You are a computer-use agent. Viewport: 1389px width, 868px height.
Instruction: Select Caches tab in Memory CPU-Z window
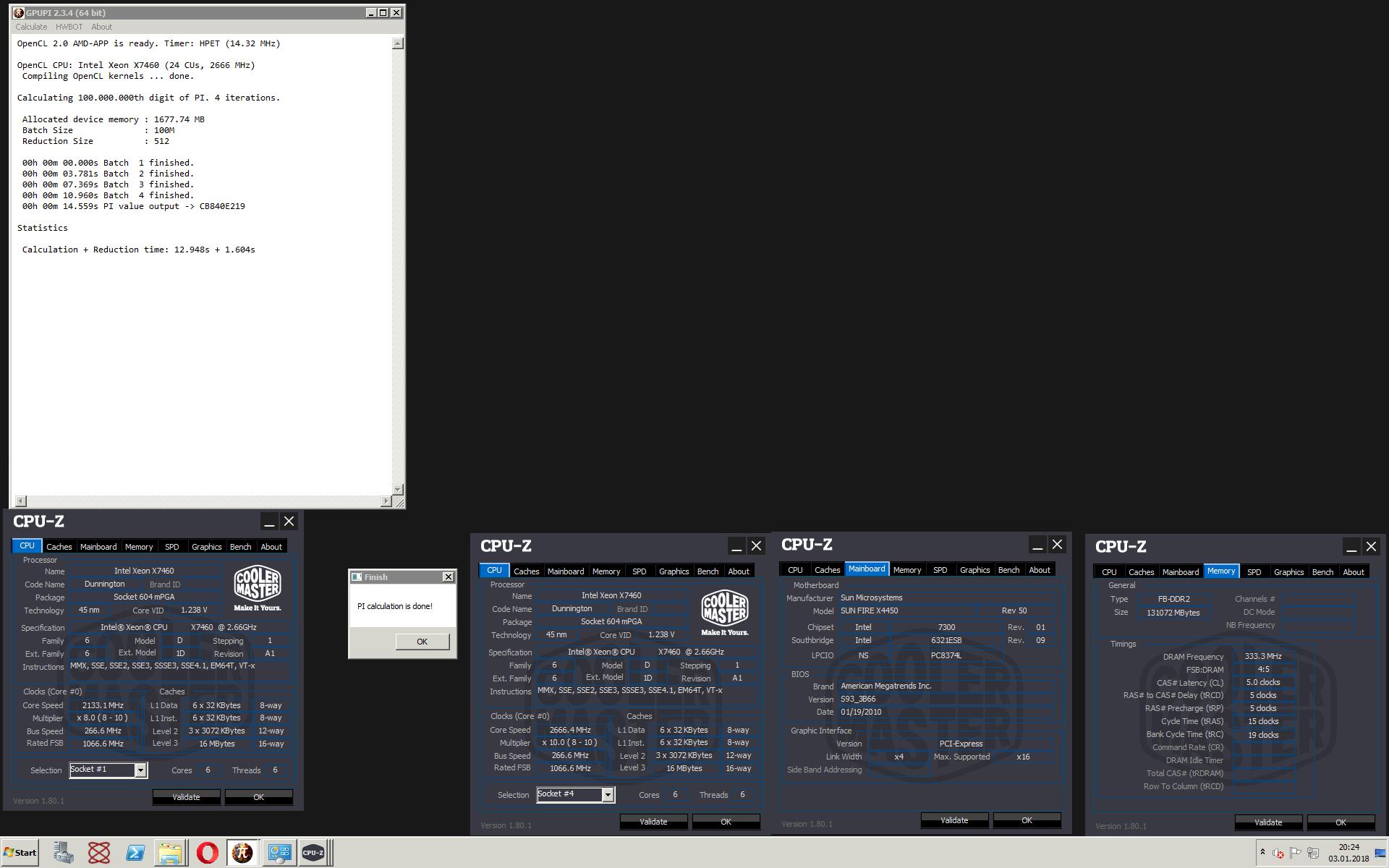click(x=1142, y=571)
